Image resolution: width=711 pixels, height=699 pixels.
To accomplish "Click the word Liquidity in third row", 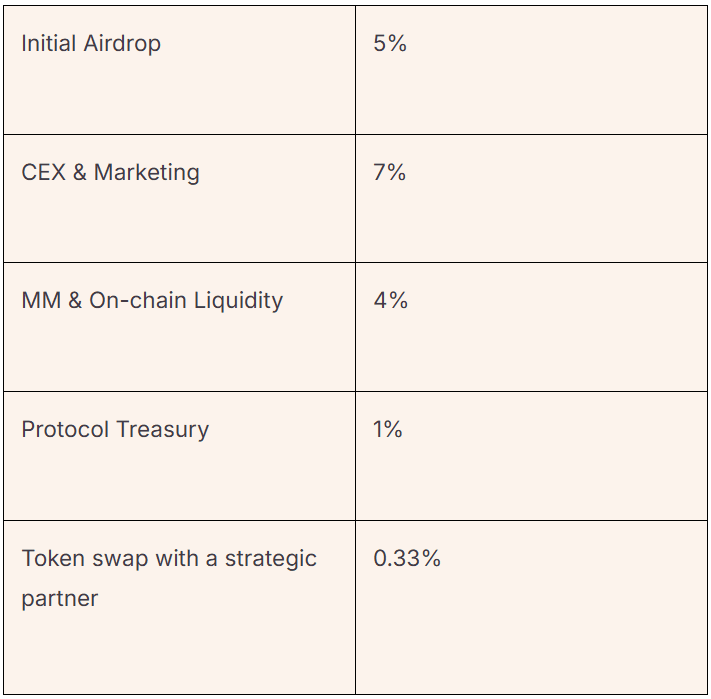I will click(238, 301).
